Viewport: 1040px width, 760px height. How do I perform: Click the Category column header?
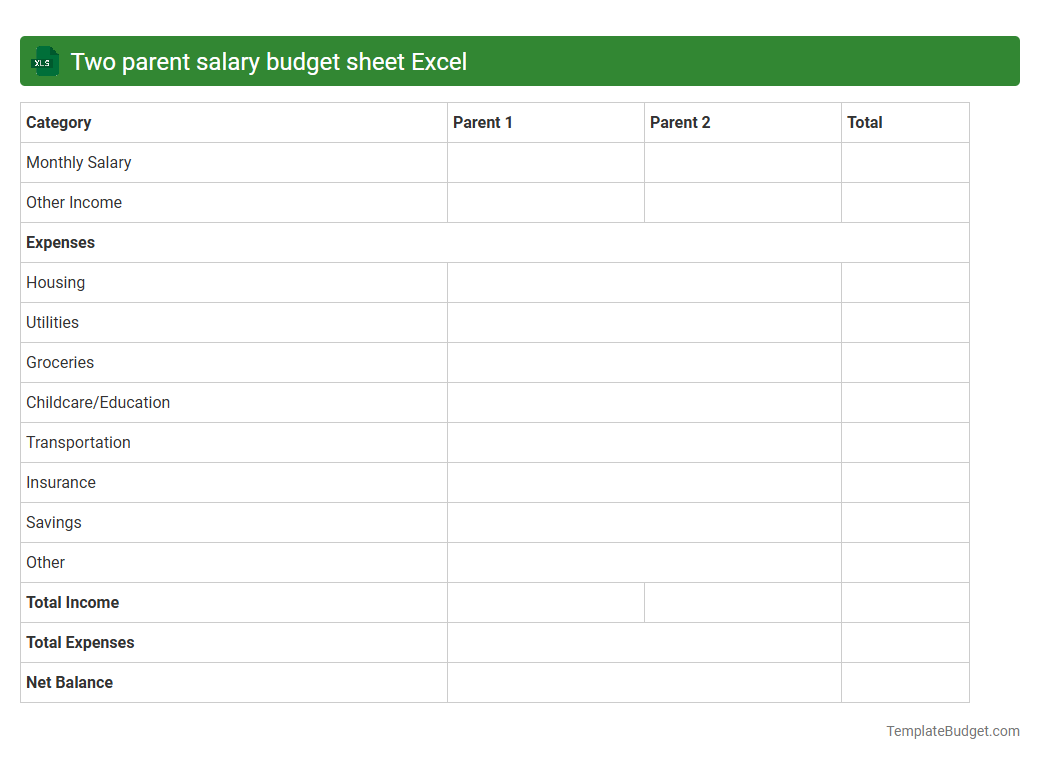click(58, 122)
